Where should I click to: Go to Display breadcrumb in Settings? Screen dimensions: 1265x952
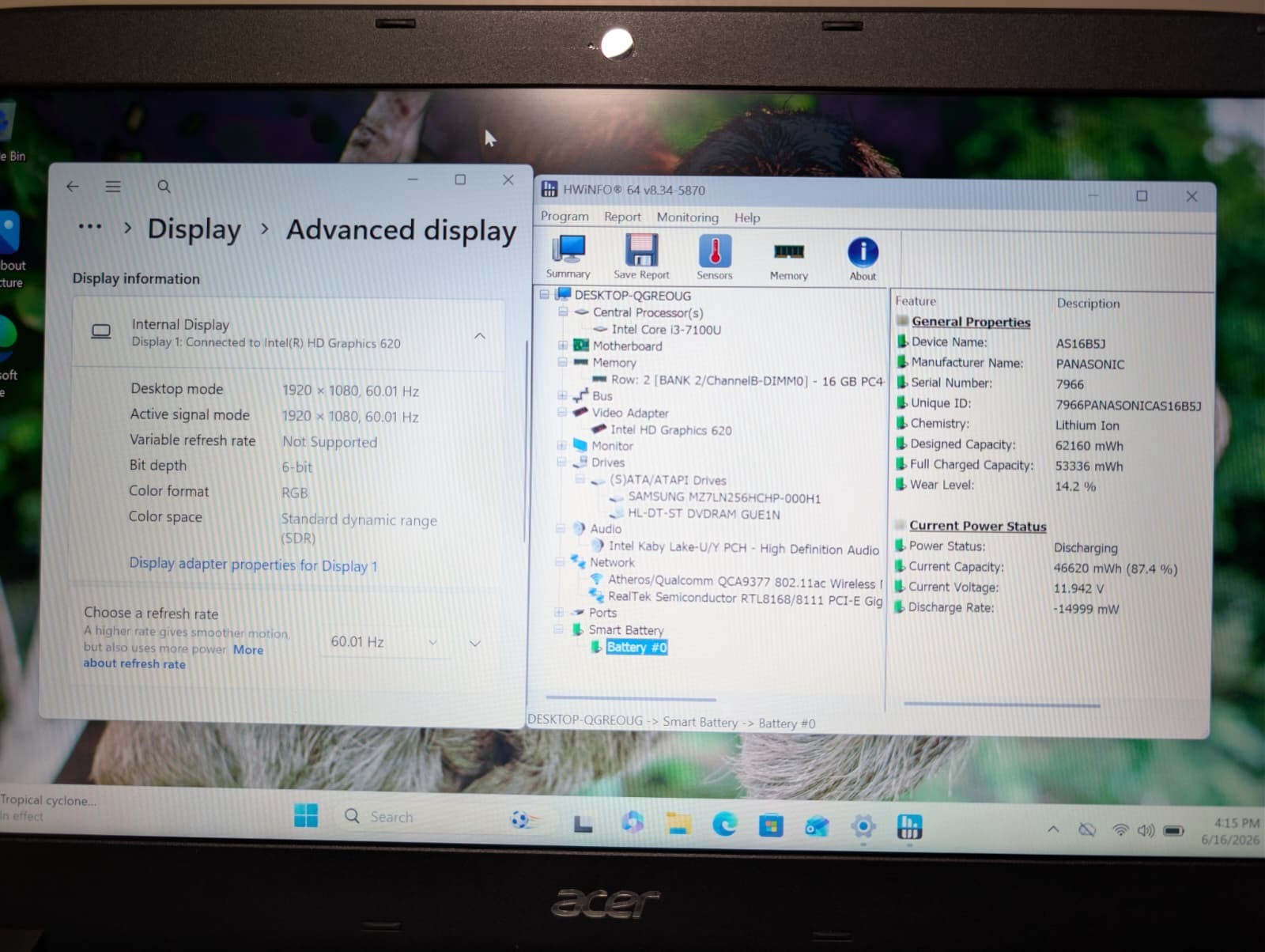point(194,229)
